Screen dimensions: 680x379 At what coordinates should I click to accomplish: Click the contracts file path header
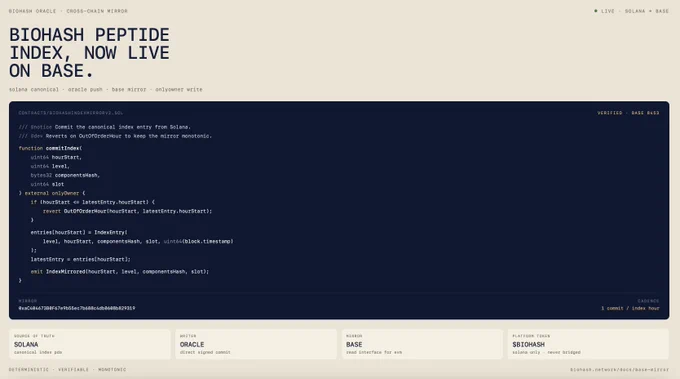tap(71, 113)
